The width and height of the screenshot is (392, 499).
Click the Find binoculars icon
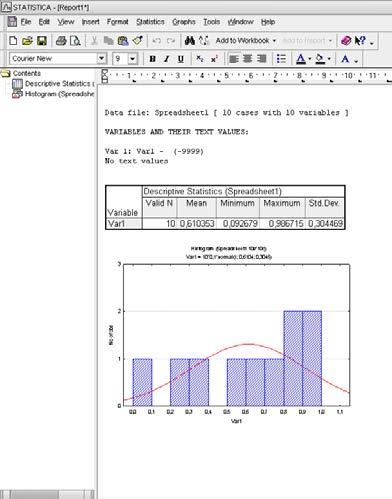click(x=190, y=41)
